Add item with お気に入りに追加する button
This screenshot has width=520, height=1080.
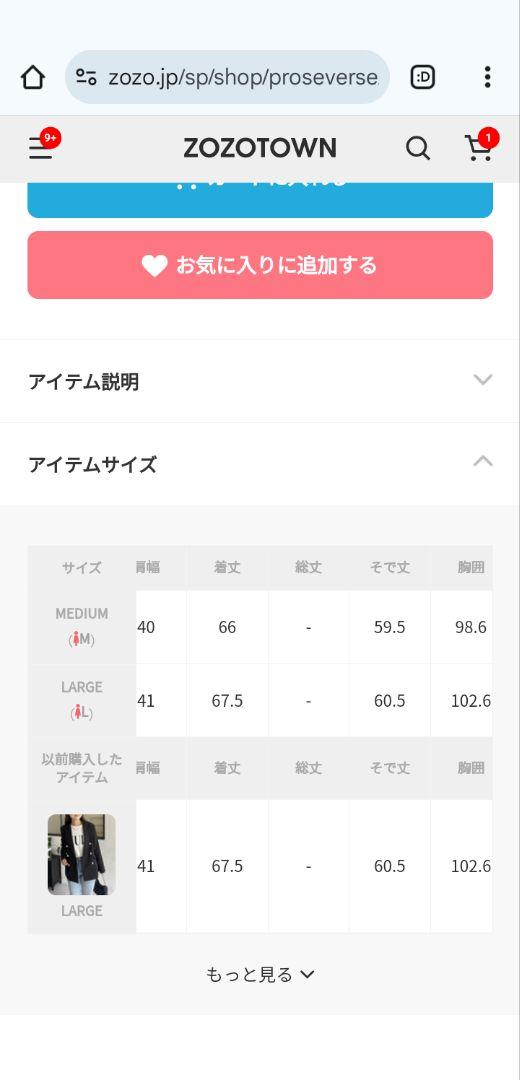click(x=260, y=265)
